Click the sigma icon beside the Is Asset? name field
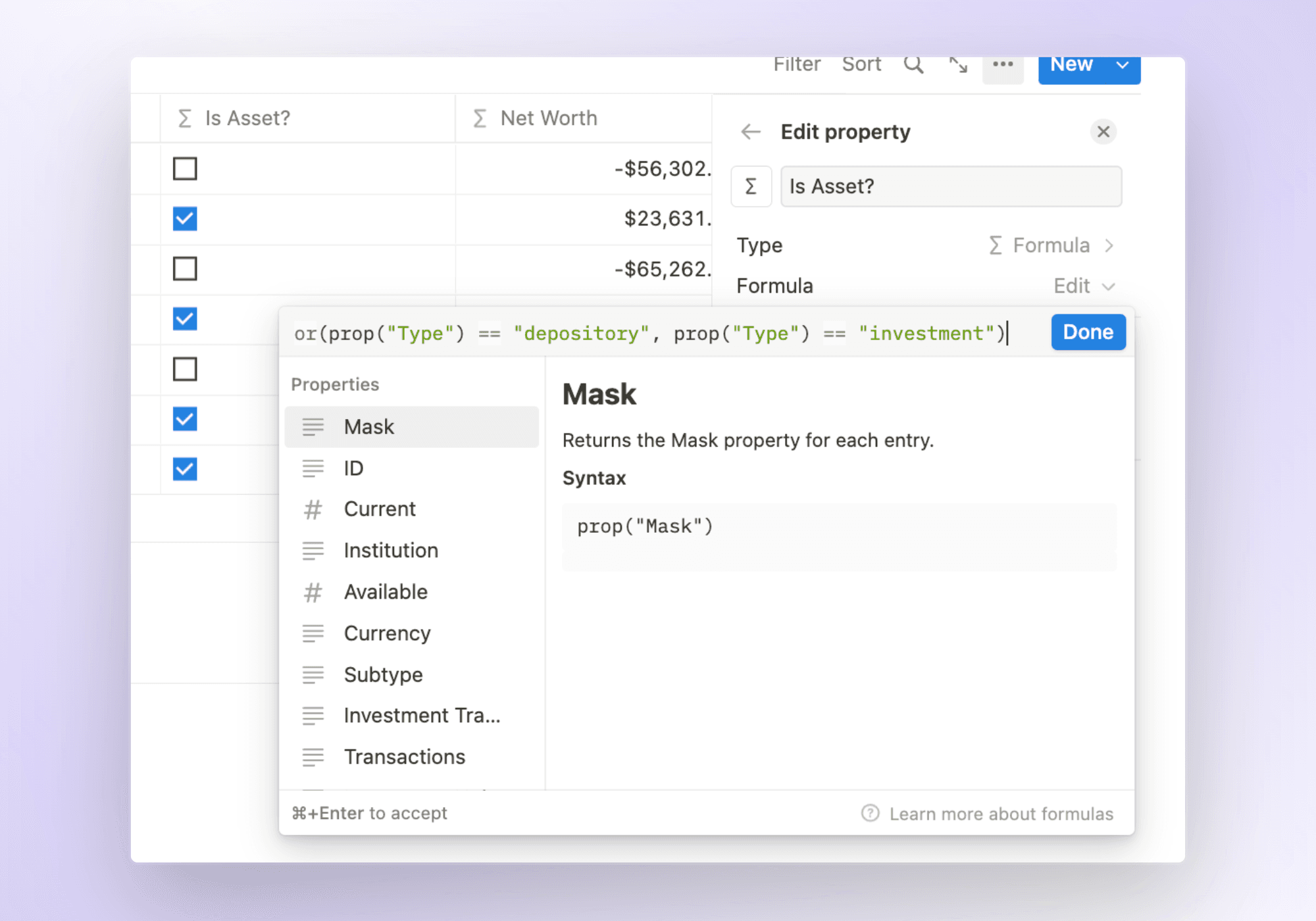The width and height of the screenshot is (1316, 921). (751, 186)
